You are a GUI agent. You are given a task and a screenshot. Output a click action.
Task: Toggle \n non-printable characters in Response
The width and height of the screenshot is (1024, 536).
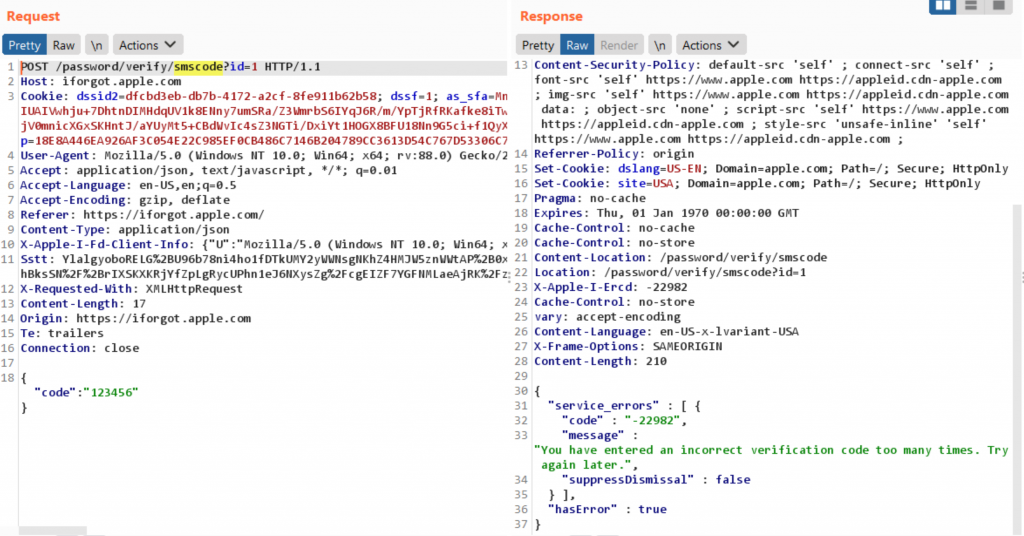(x=660, y=45)
